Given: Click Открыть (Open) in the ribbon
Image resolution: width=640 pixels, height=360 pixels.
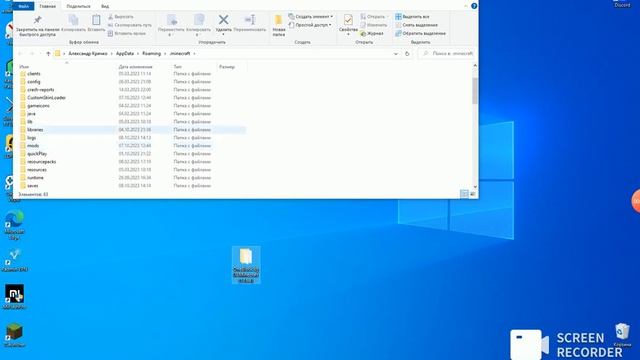Looking at the screenshot, I should point(373,16).
